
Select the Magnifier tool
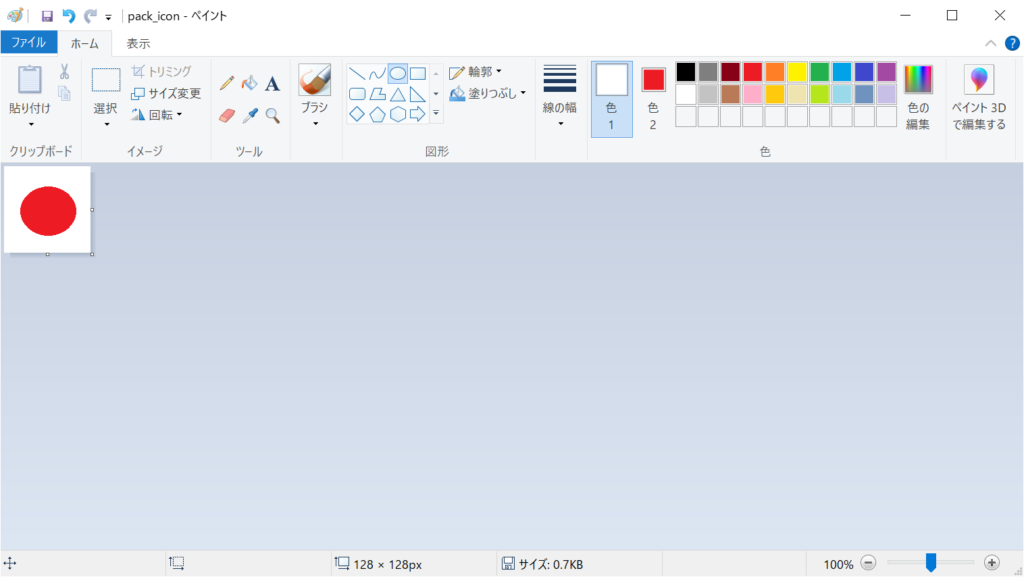click(x=272, y=116)
